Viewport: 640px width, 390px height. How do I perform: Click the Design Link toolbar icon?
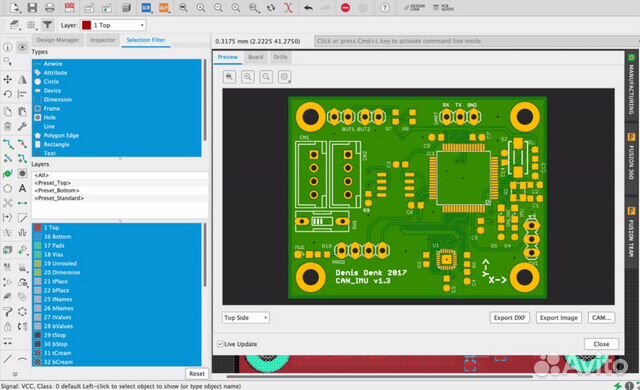[x=414, y=7]
